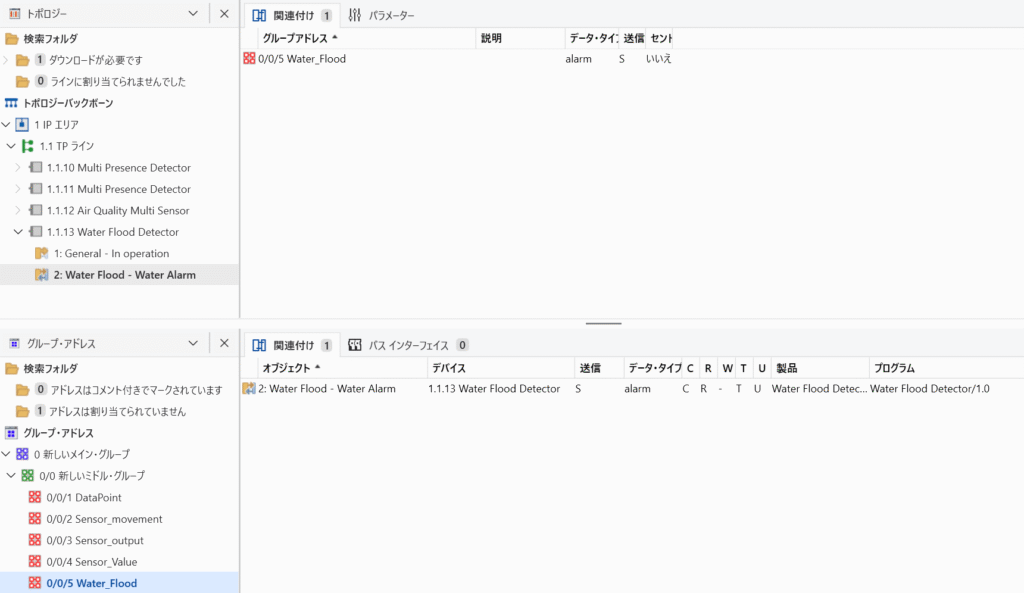Viewport: 1024px width, 593px height.
Task: Open upper 'パラメーター' tab
Action: [382, 15]
